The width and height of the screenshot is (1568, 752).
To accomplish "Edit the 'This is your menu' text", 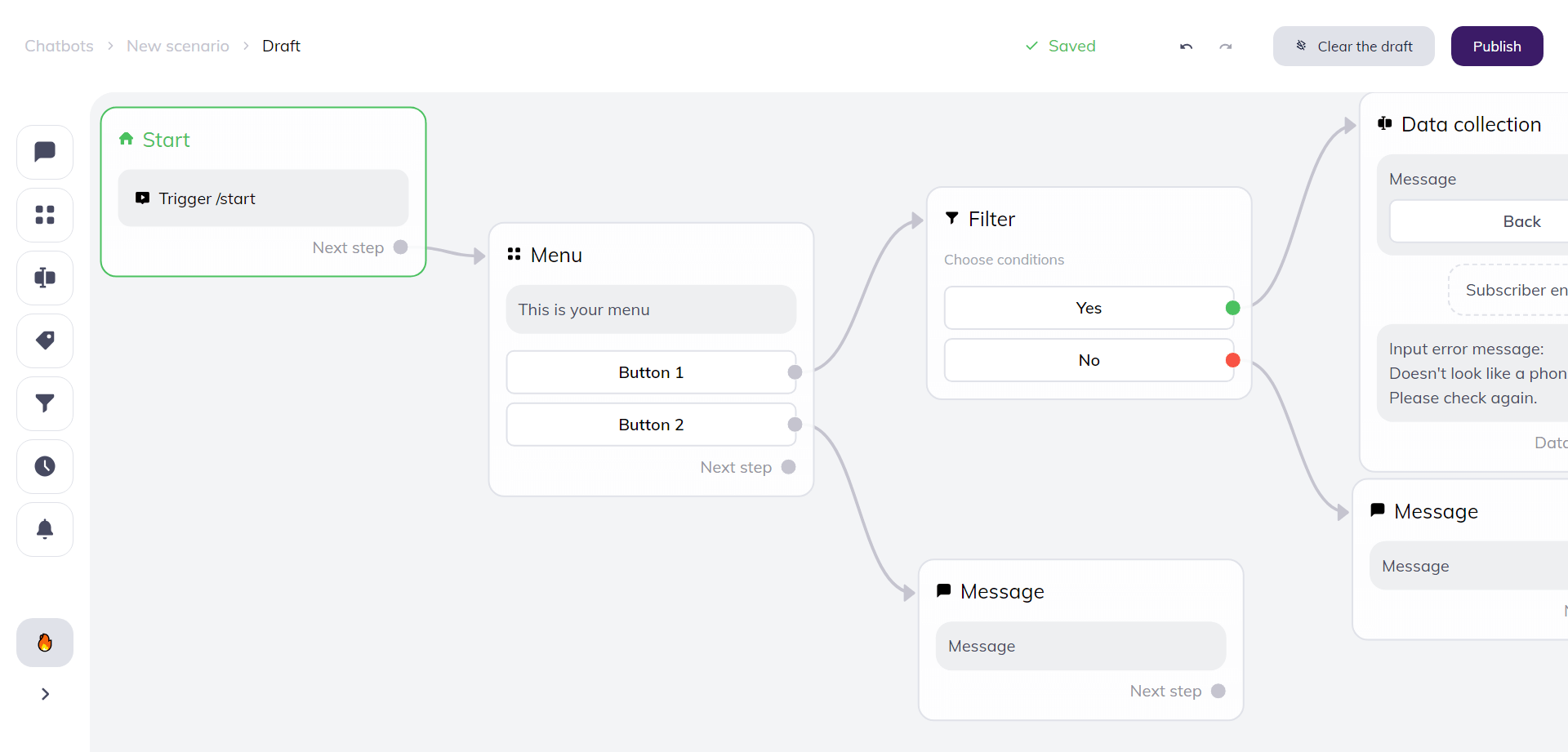I will (x=651, y=309).
